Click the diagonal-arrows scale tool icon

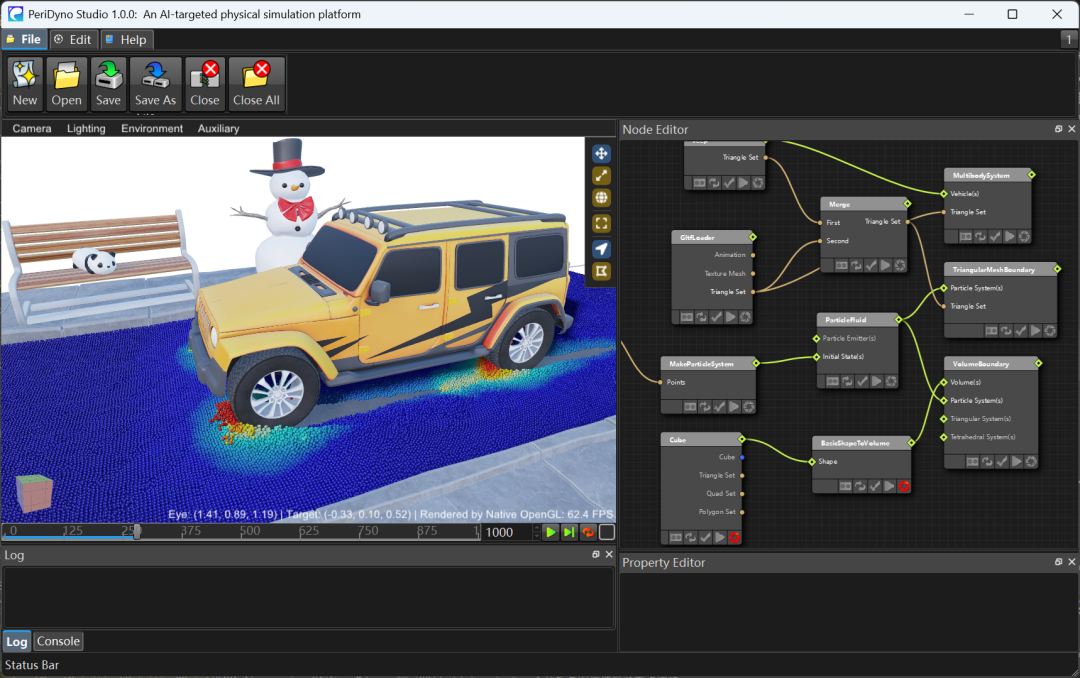pyautogui.click(x=601, y=176)
